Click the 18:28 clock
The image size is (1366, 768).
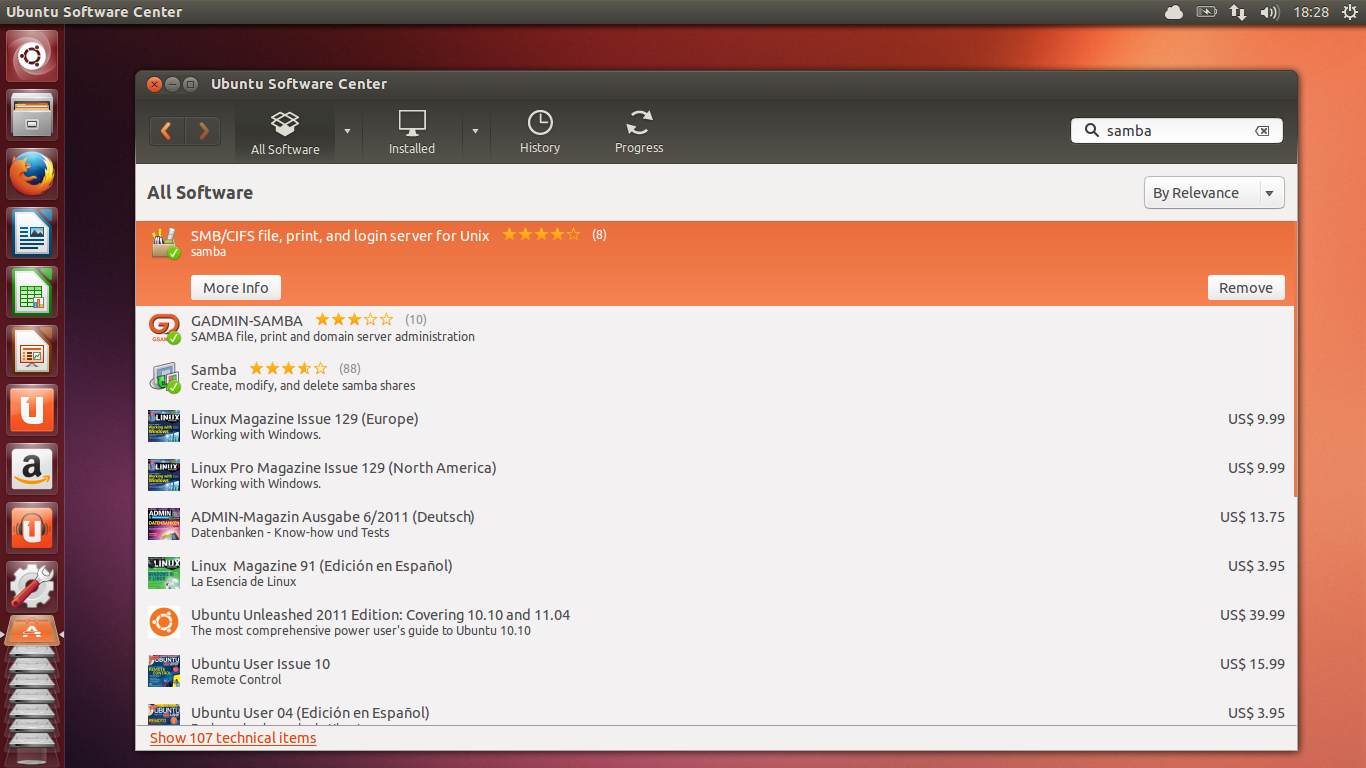[1311, 12]
